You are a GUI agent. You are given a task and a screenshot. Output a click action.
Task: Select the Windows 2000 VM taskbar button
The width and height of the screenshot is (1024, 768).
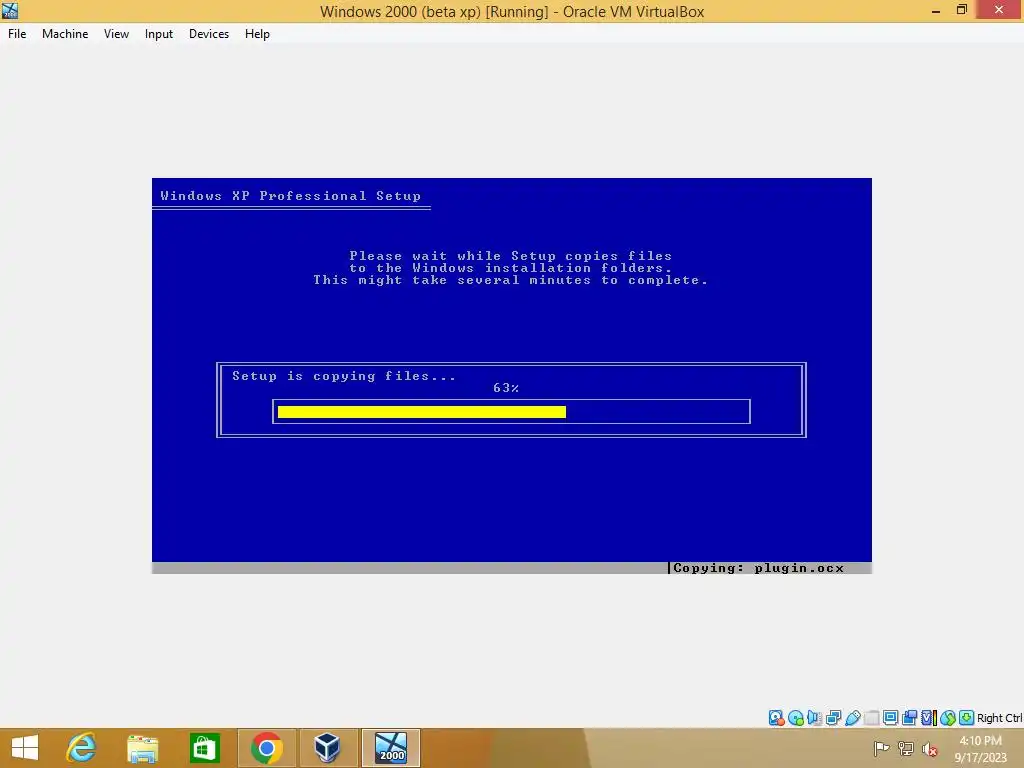click(391, 748)
